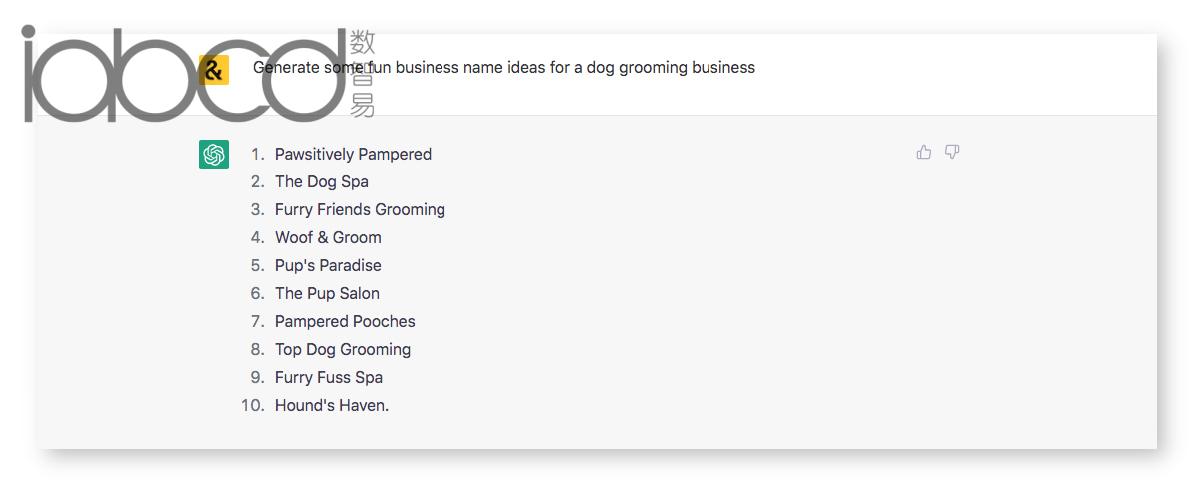
Task: Click the Woof & Groom suggestion
Action: (x=328, y=237)
